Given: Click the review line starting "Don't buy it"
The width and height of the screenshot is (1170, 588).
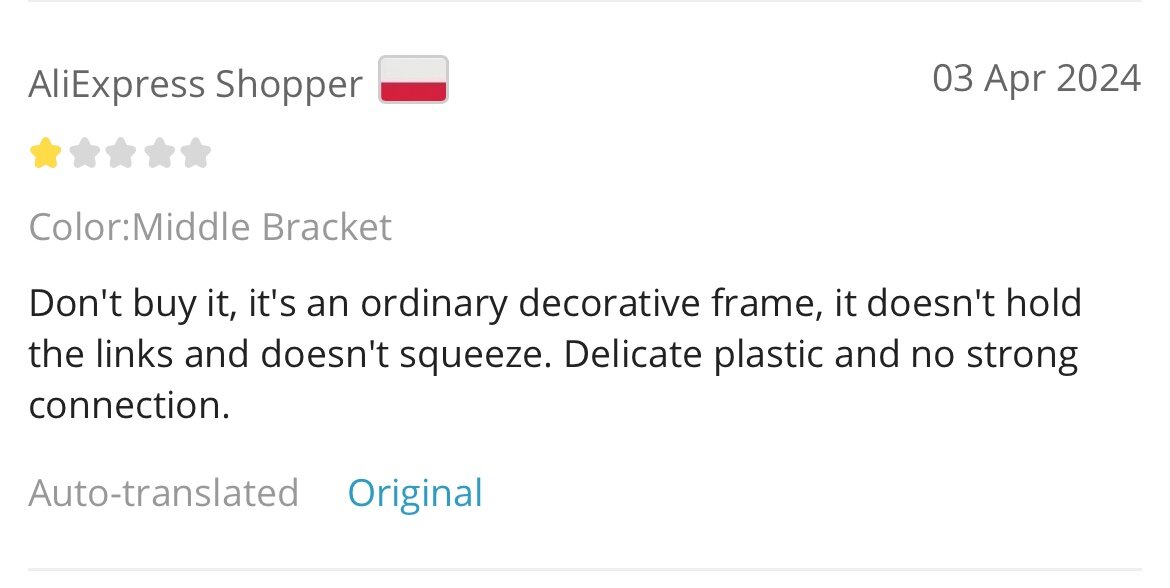Looking at the screenshot, I should tap(555, 304).
